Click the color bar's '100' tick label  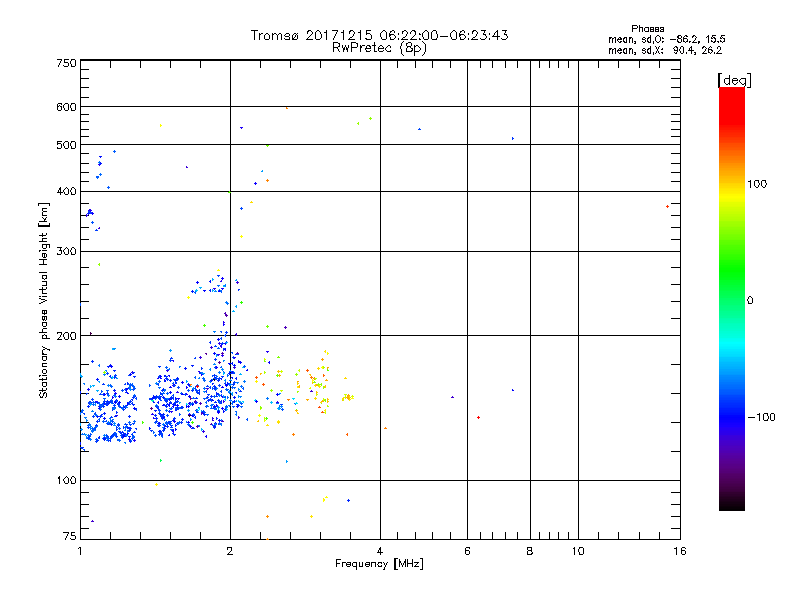(757, 184)
